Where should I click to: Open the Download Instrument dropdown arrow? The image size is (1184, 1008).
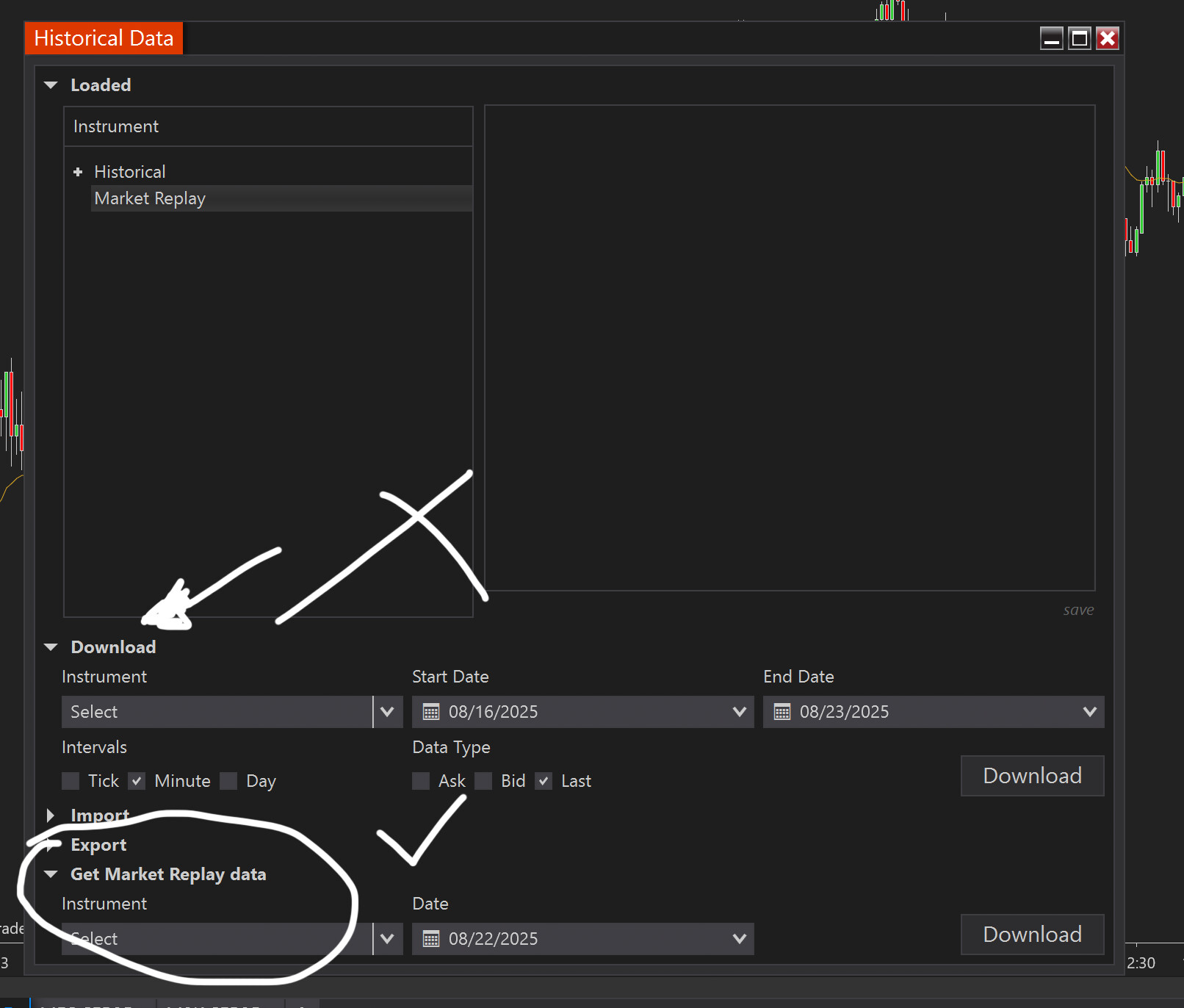(388, 712)
